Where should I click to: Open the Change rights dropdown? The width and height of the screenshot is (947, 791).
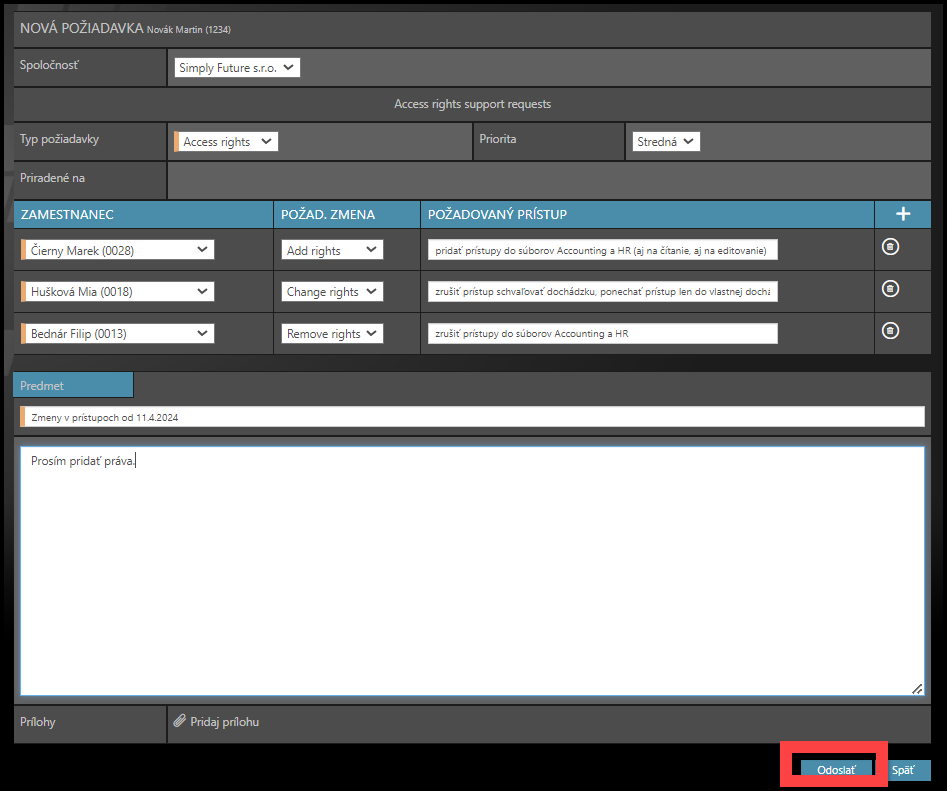tap(332, 292)
